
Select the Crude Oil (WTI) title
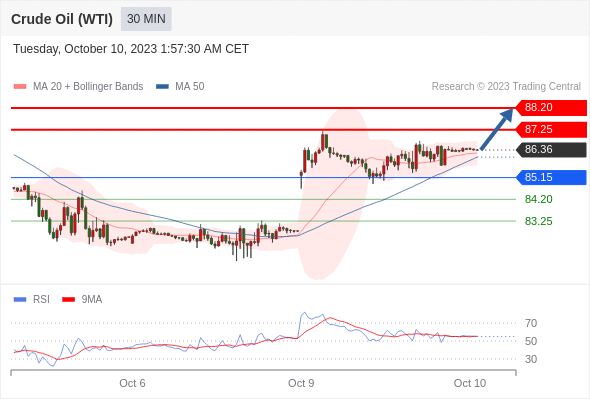[x=62, y=19]
